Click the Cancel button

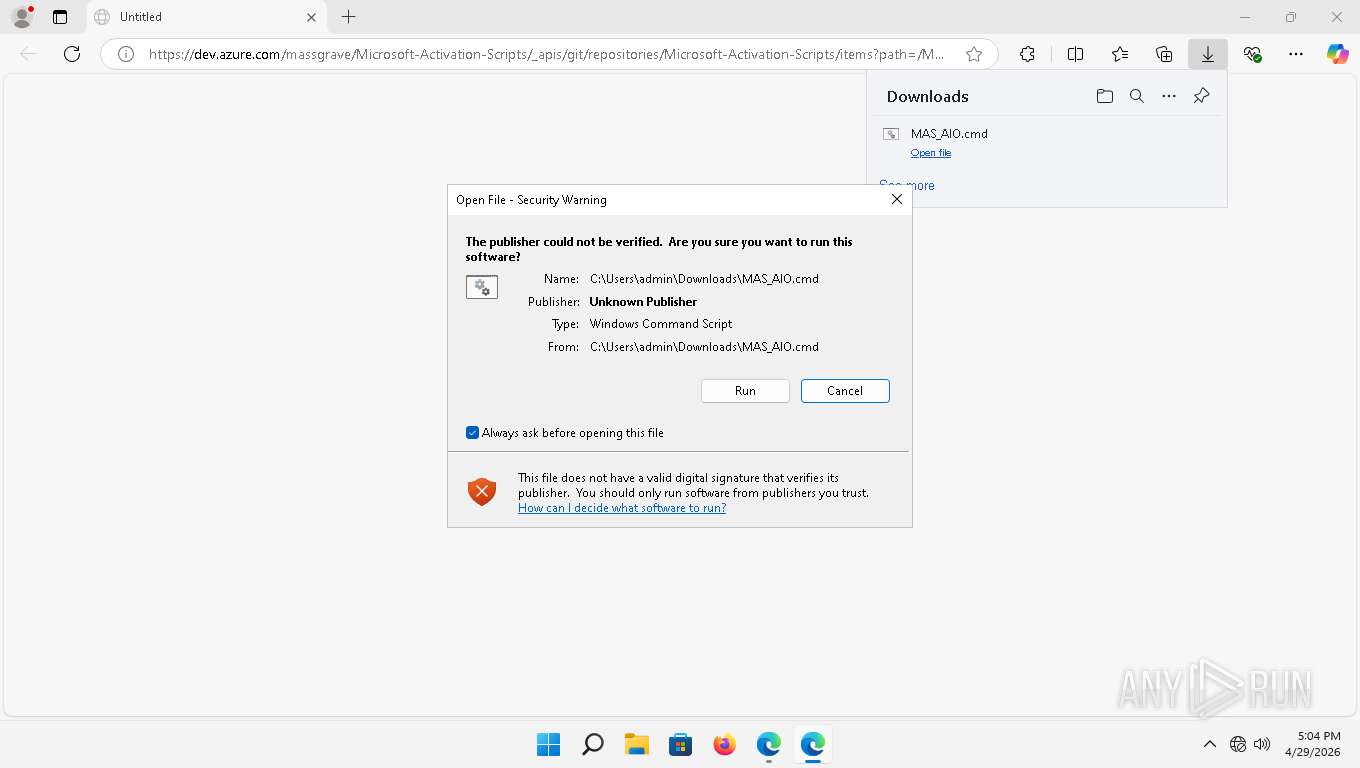pos(845,391)
